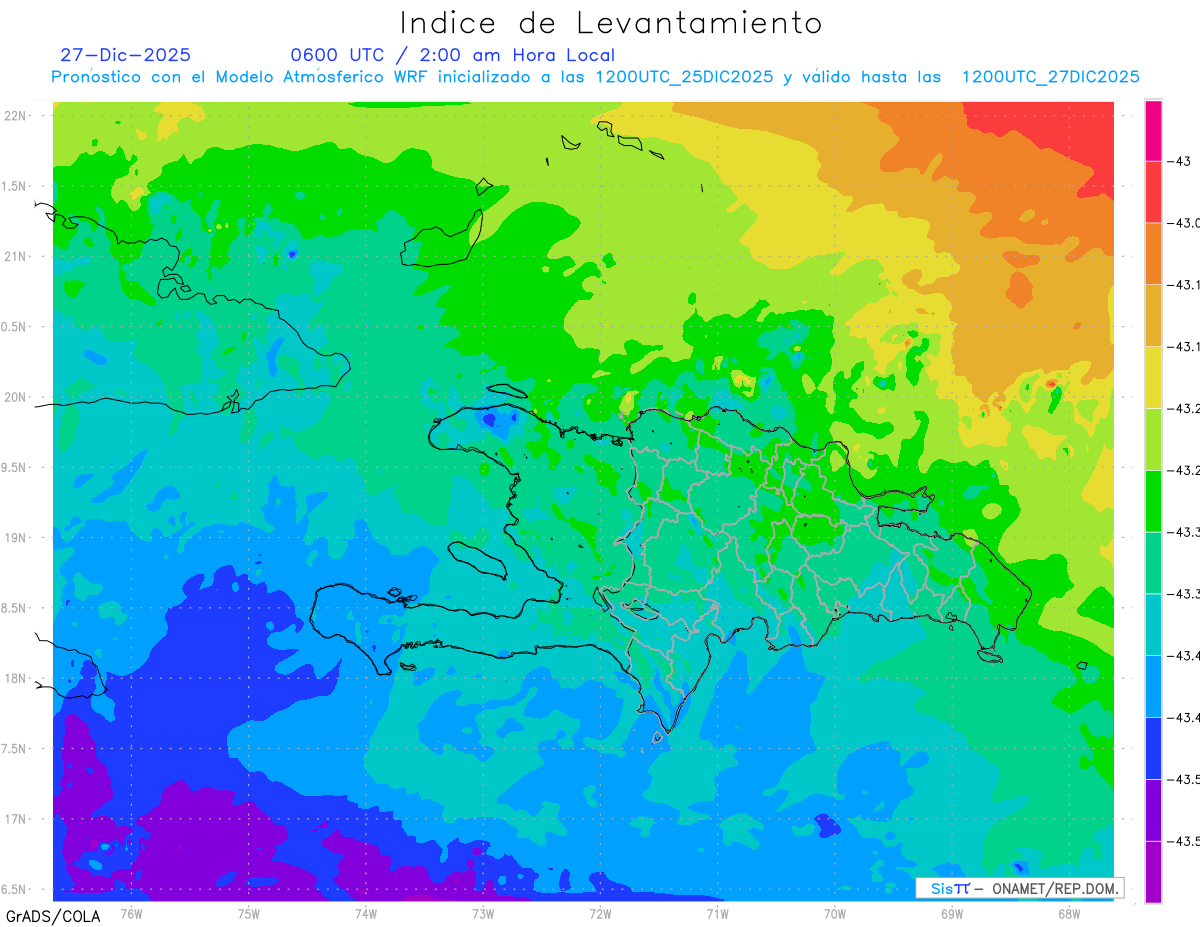Image resolution: width=1200 pixels, height=927 pixels.
Task: Click the '70W' longitude label
Action: click(x=834, y=913)
